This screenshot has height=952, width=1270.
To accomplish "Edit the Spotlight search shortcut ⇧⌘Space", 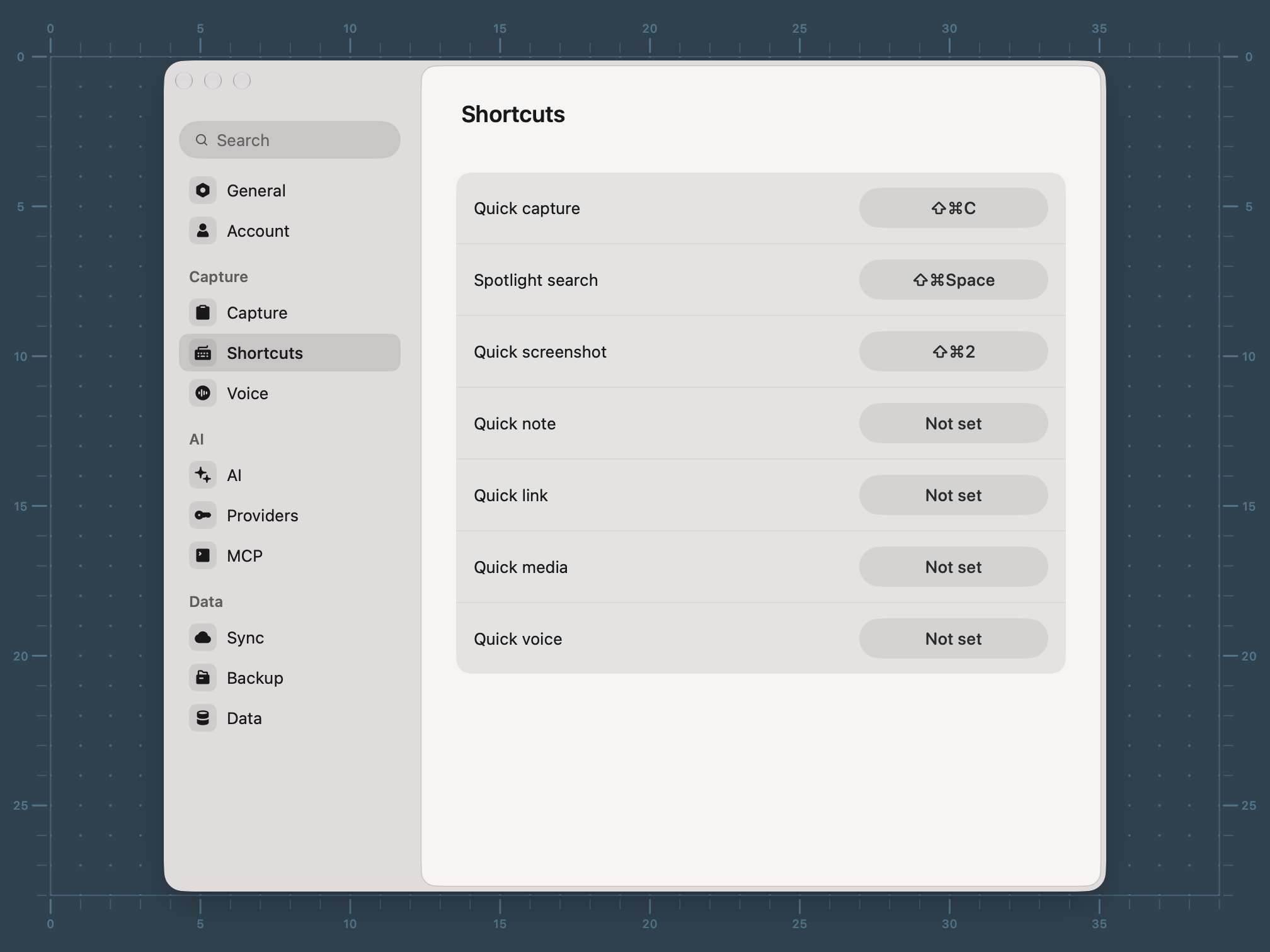I will (x=954, y=280).
